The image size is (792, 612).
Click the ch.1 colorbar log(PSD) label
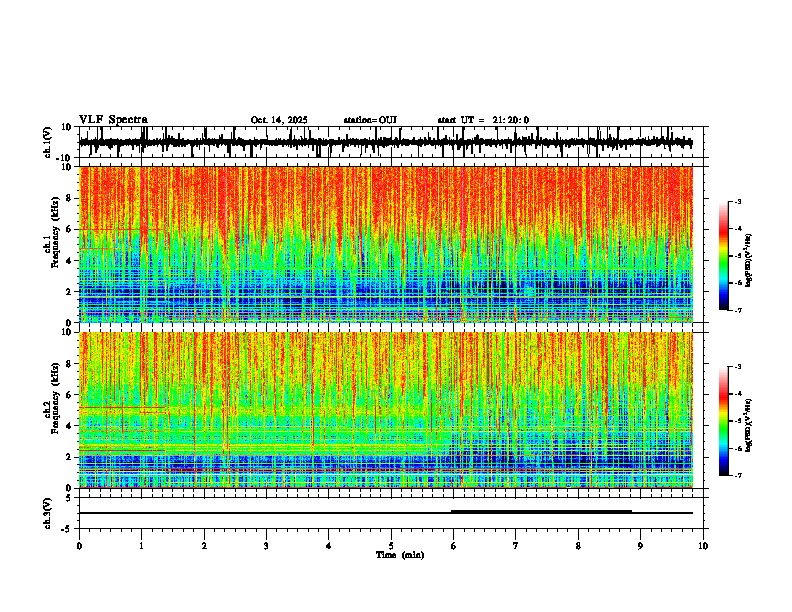749,260
